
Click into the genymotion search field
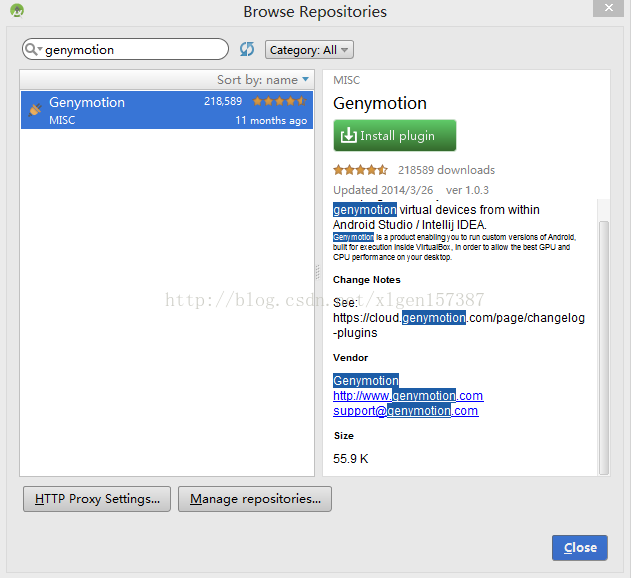coord(126,50)
